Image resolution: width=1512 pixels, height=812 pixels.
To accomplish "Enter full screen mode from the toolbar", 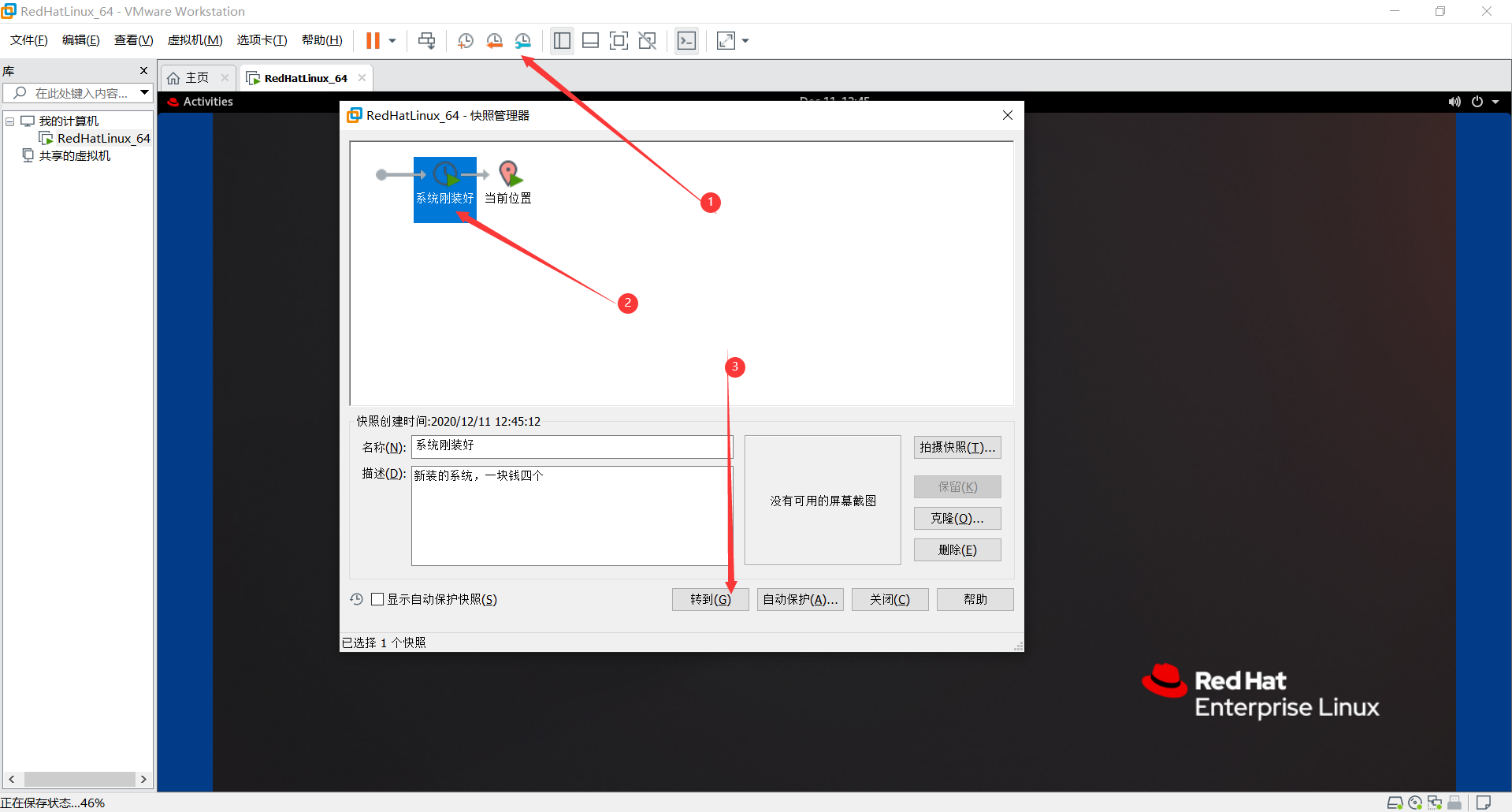I will point(619,41).
